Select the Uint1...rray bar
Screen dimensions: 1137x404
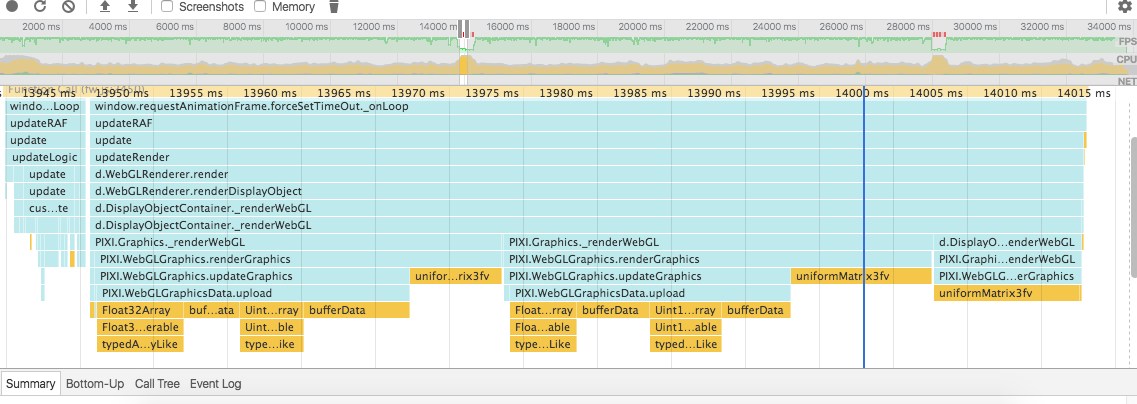tap(685, 310)
